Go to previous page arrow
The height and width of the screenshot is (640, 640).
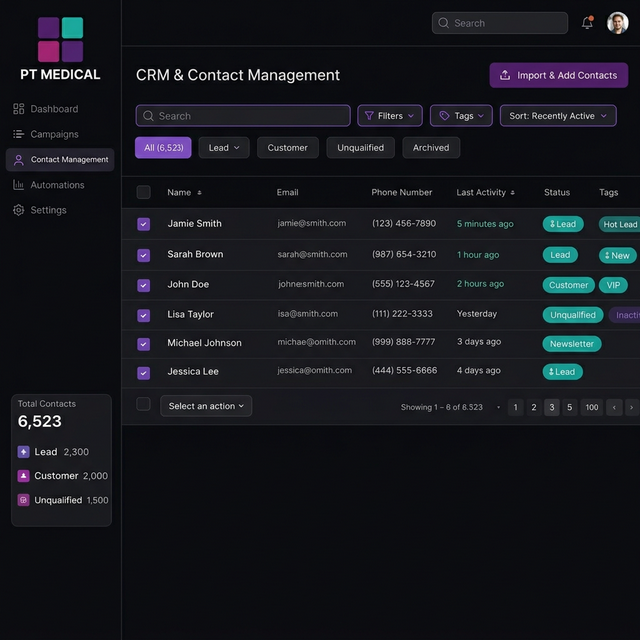point(614,407)
